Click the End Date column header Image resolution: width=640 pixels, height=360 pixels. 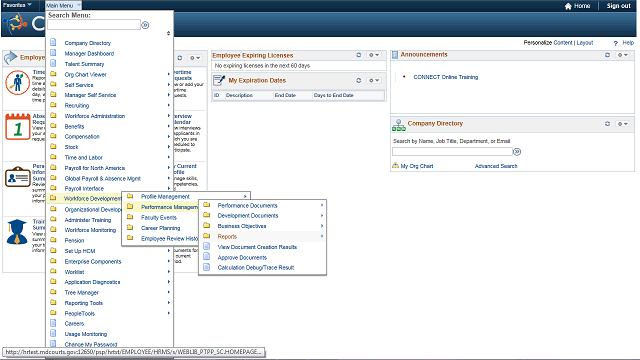pyautogui.click(x=285, y=95)
